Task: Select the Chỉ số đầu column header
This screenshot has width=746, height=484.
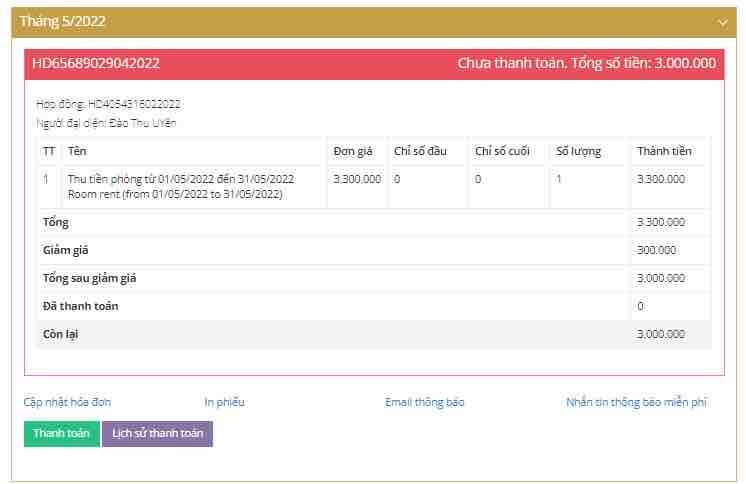Action: point(420,151)
